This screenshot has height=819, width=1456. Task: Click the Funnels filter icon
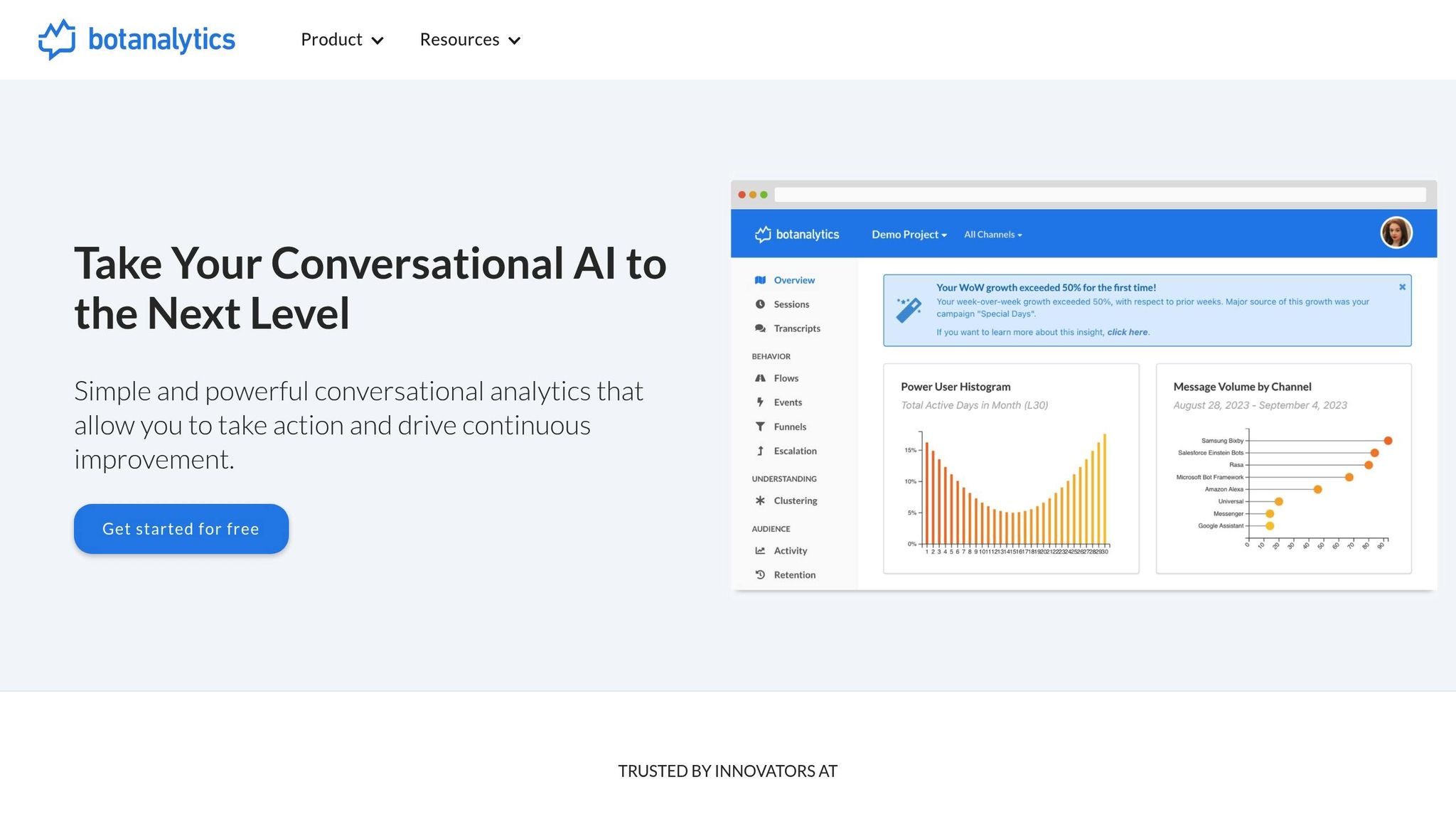[760, 427]
